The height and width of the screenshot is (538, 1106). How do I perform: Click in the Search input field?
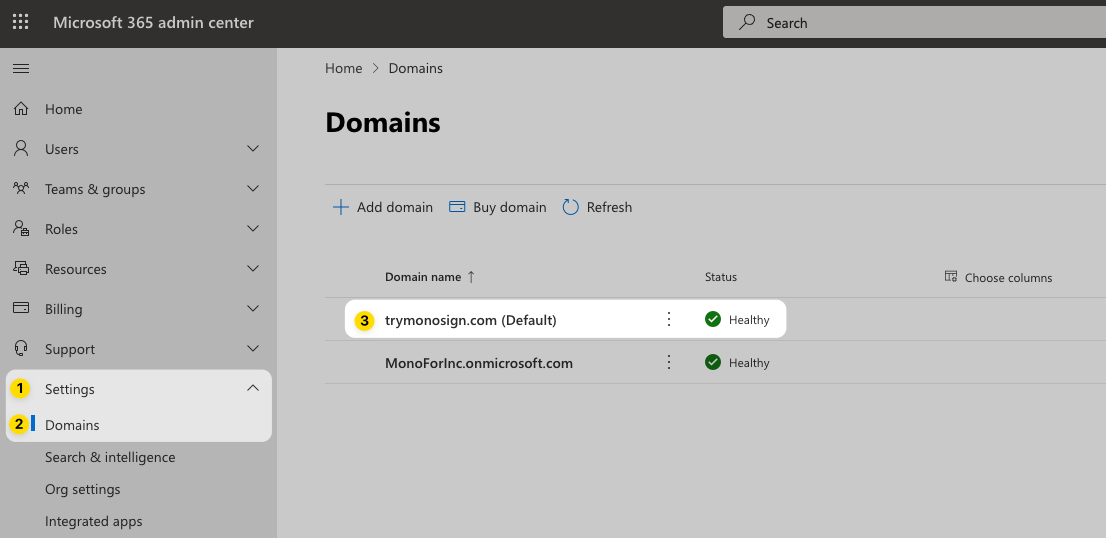point(914,23)
